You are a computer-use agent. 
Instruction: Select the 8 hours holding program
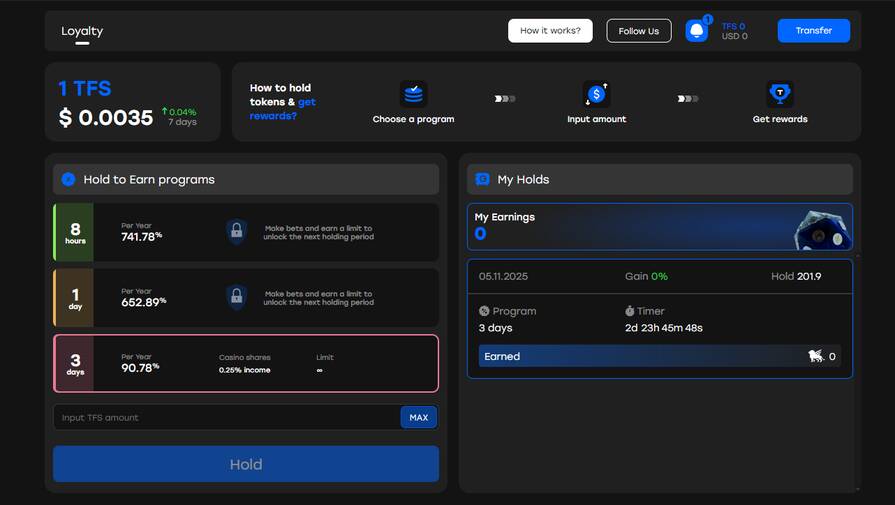[x=245, y=232]
